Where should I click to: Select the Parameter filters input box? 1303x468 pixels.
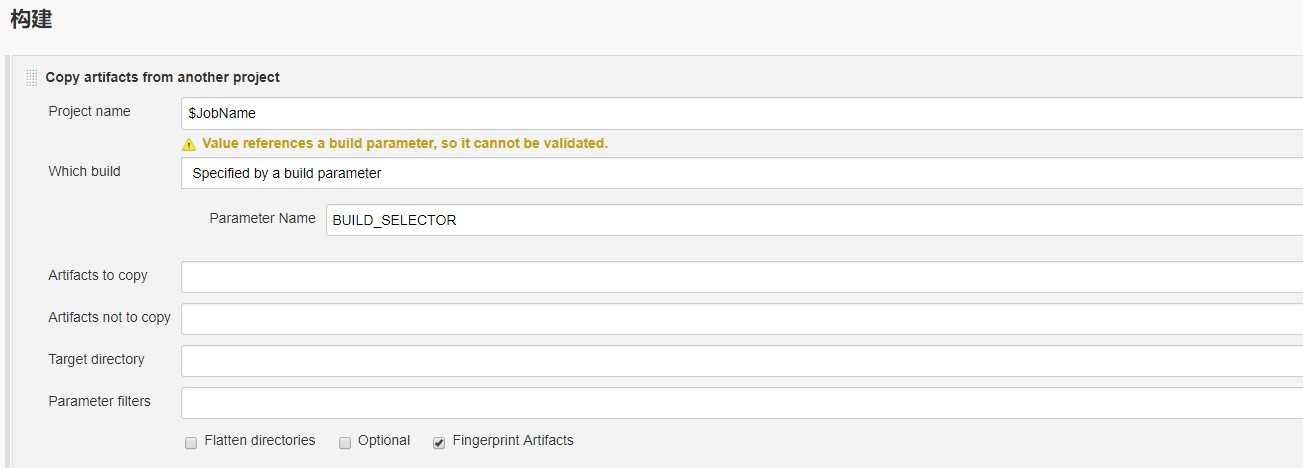click(x=742, y=403)
